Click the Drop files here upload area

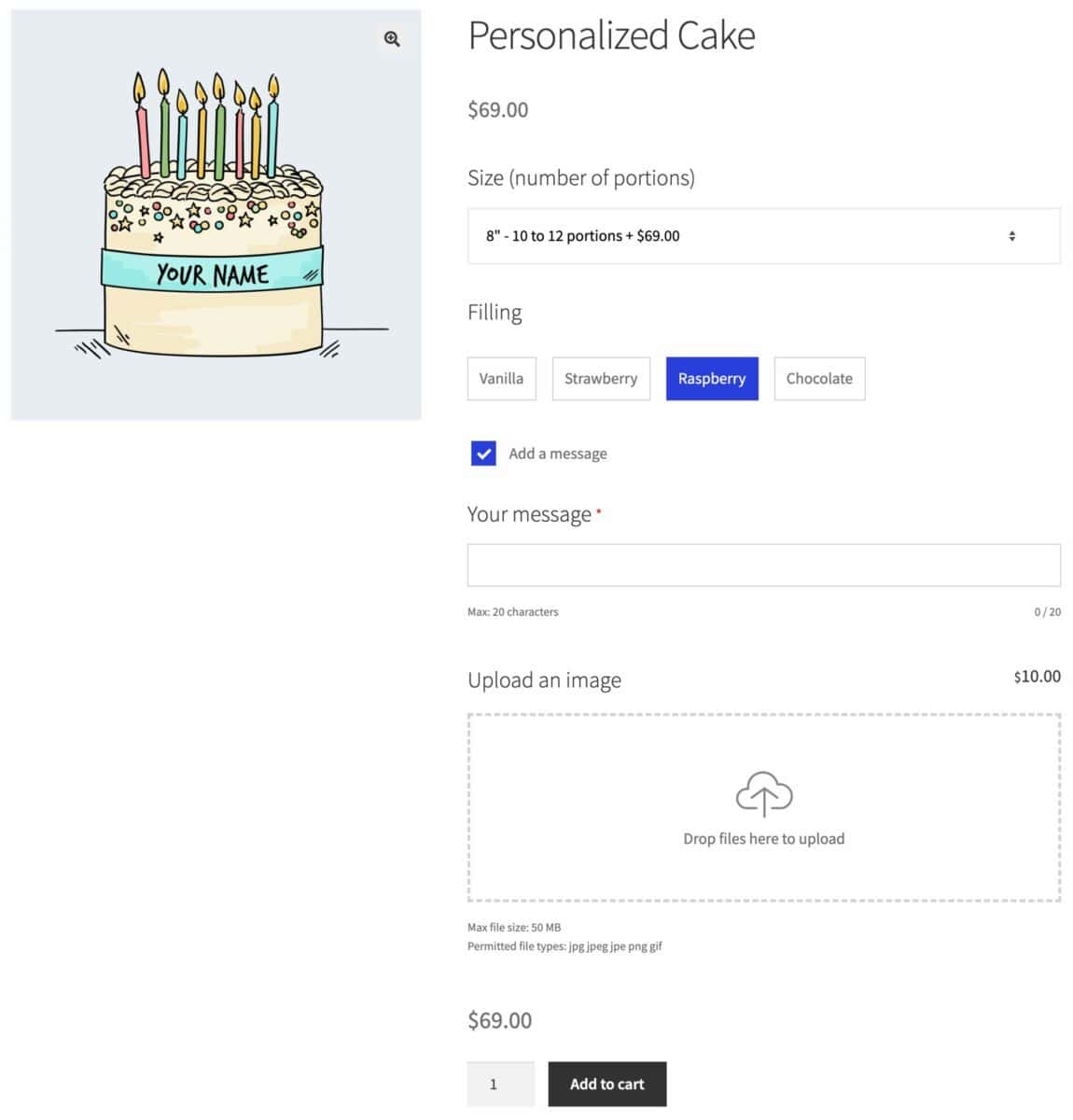point(763,807)
